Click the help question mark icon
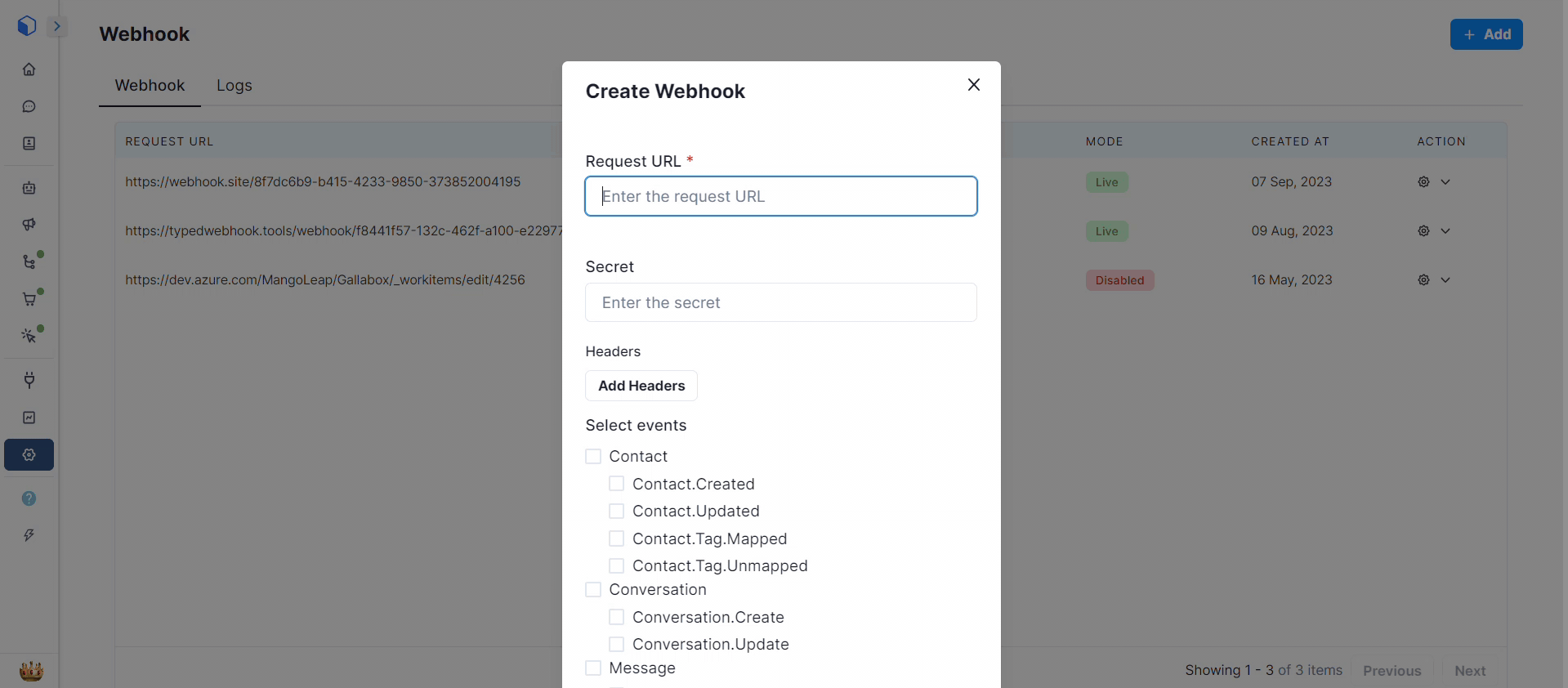 [x=29, y=498]
